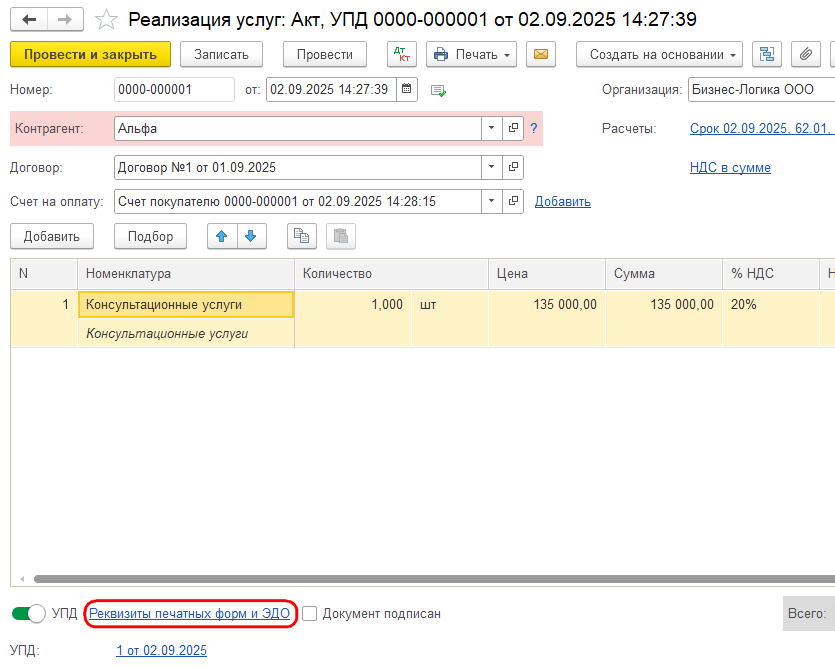Add document to favorites with star icon
The height and width of the screenshot is (667, 835).
click(106, 20)
